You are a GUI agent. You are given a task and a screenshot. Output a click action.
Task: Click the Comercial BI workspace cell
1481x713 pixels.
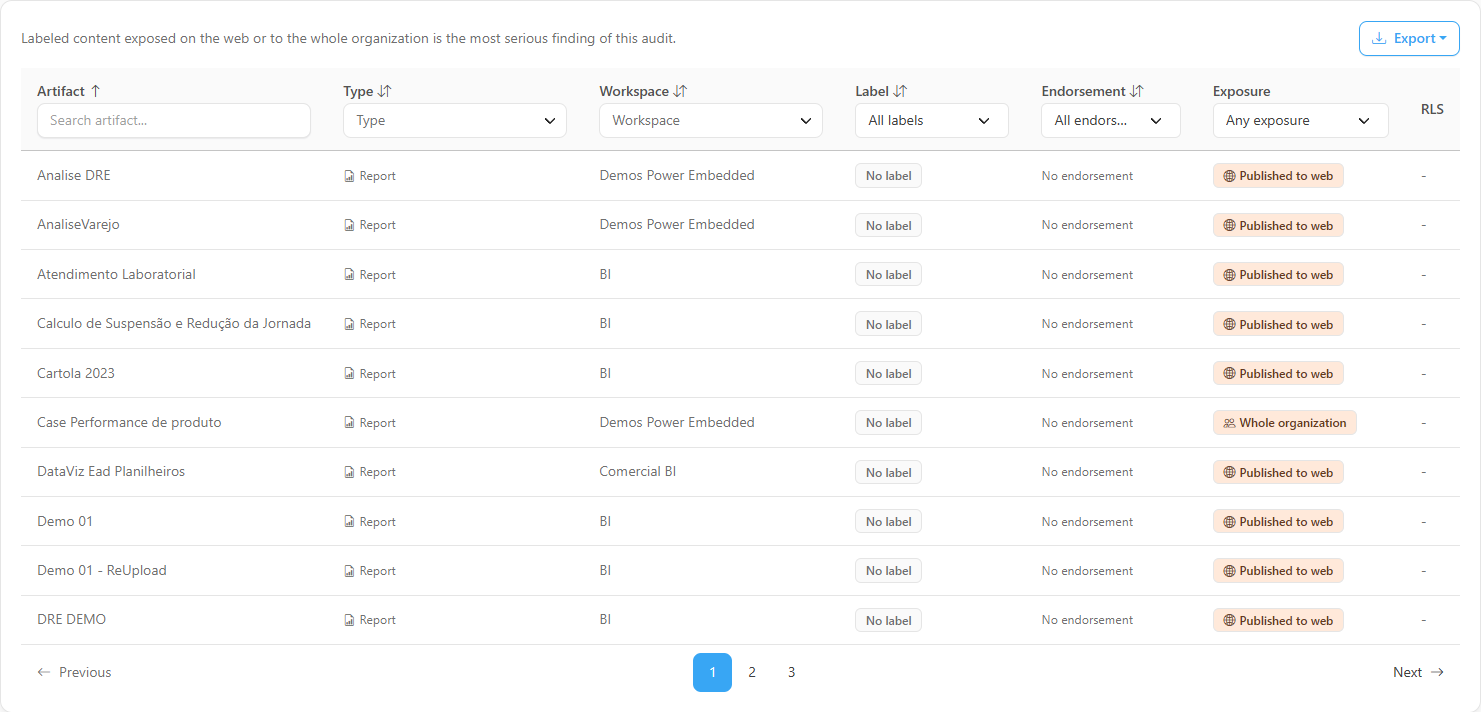click(x=638, y=472)
